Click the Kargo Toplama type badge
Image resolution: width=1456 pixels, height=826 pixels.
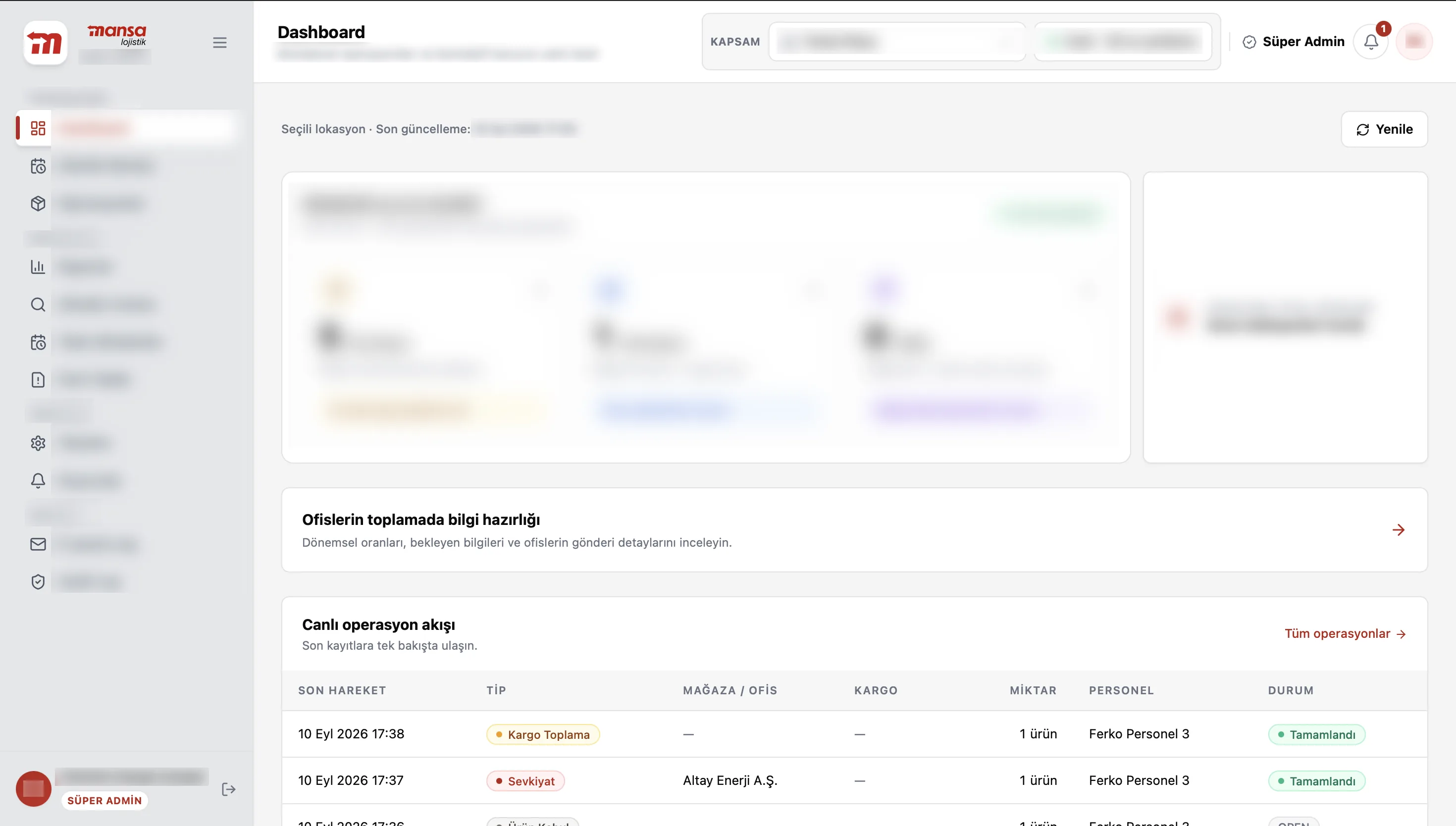coord(543,735)
